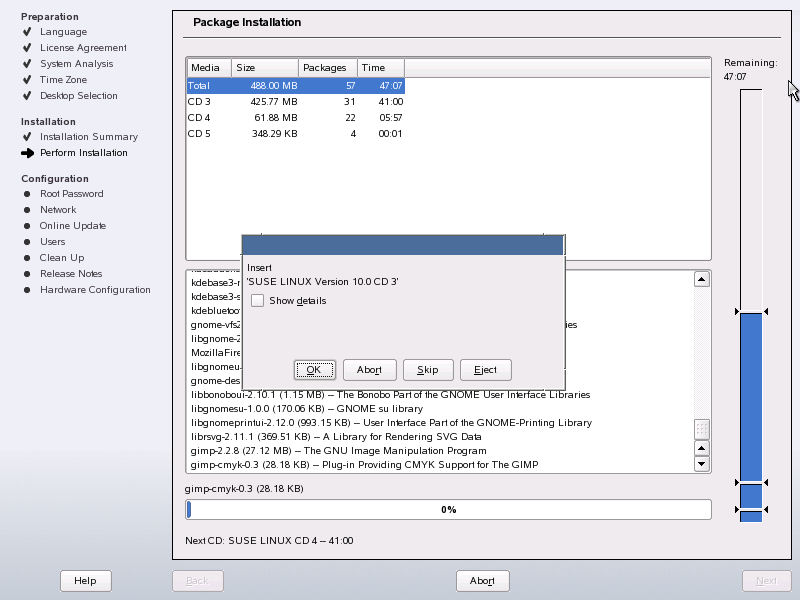Click the Time Zone step label

(63, 80)
